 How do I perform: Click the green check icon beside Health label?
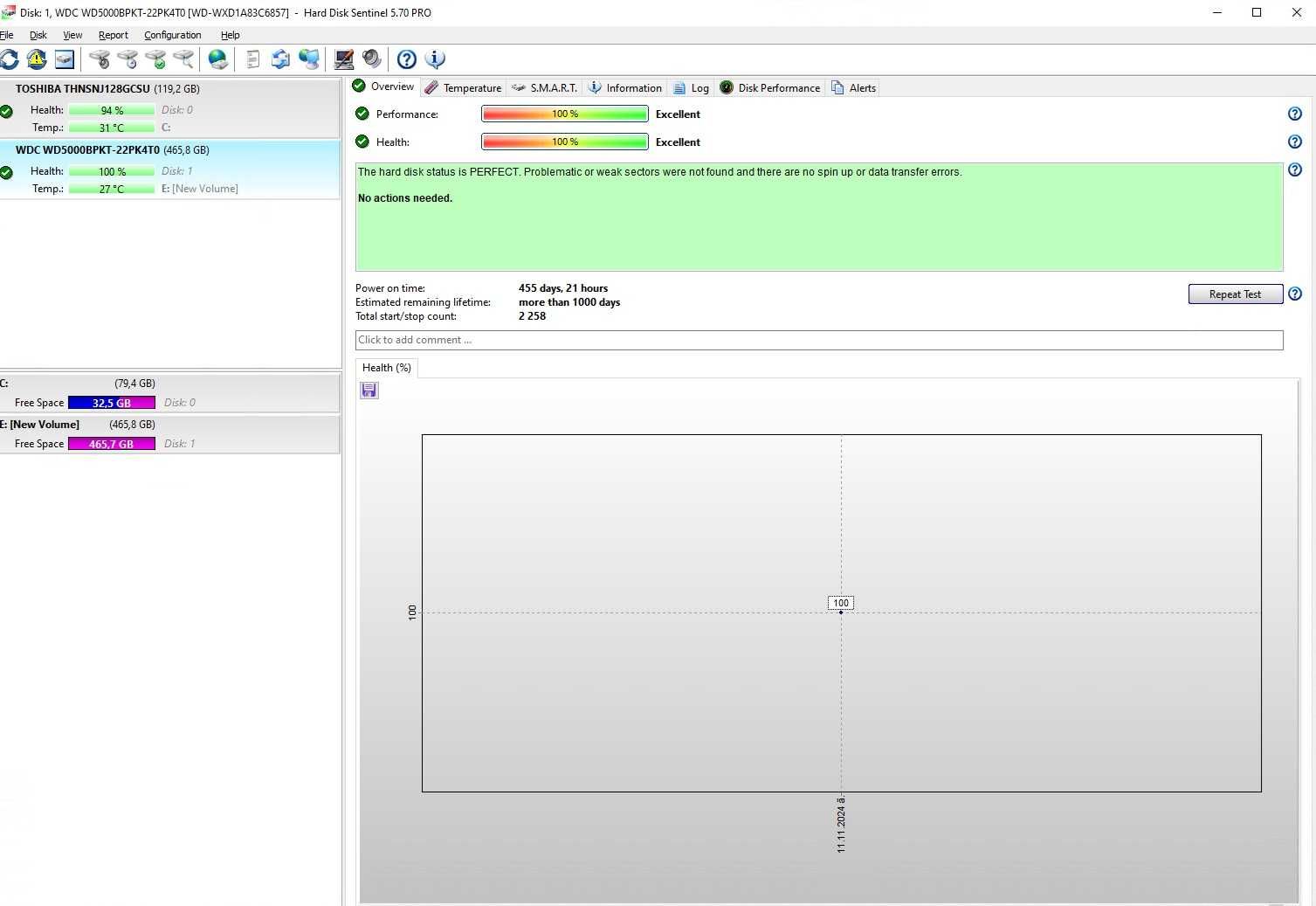[x=362, y=142]
